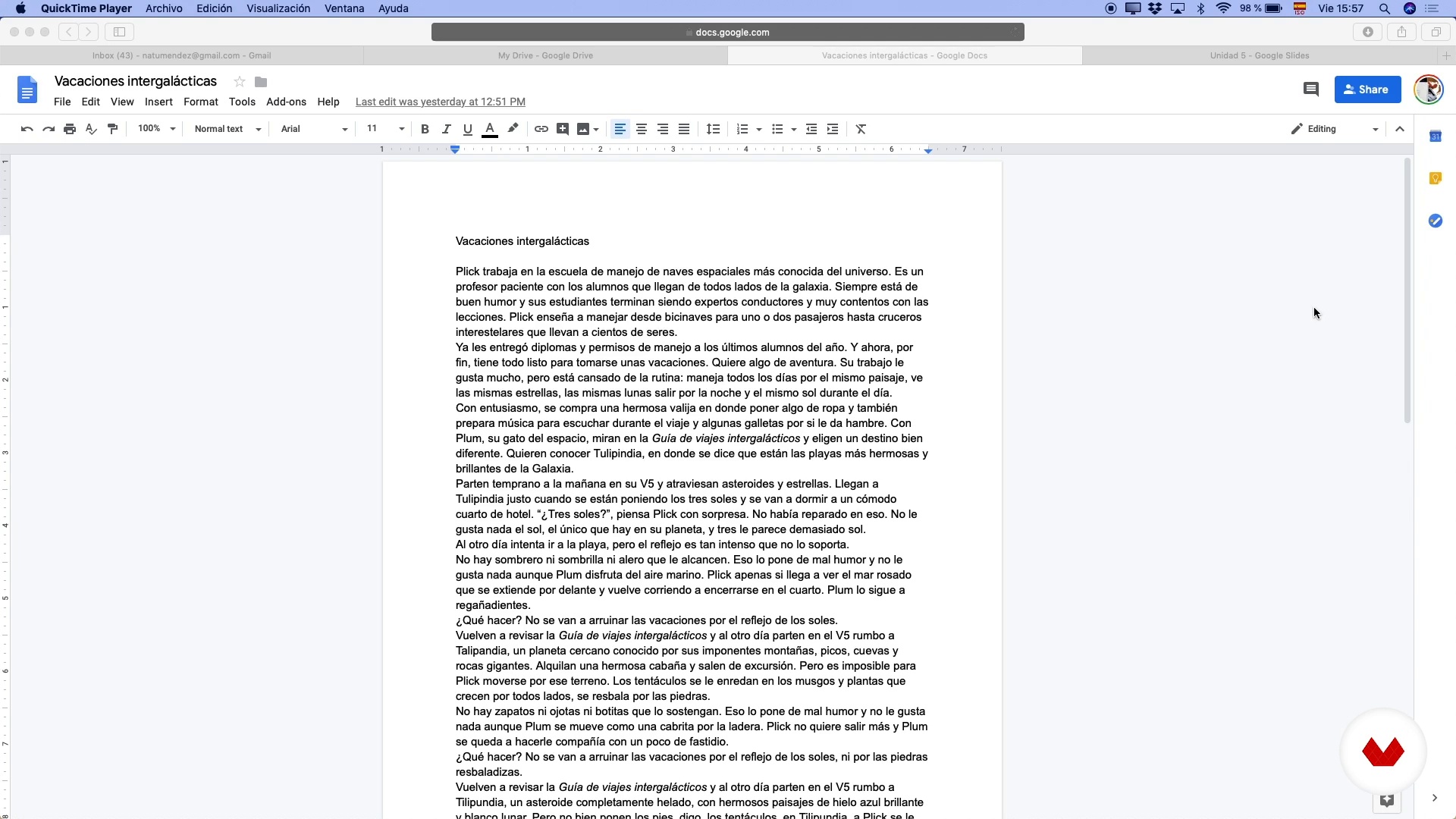Toggle underline formatting
The height and width of the screenshot is (819, 1456).
pyautogui.click(x=468, y=129)
